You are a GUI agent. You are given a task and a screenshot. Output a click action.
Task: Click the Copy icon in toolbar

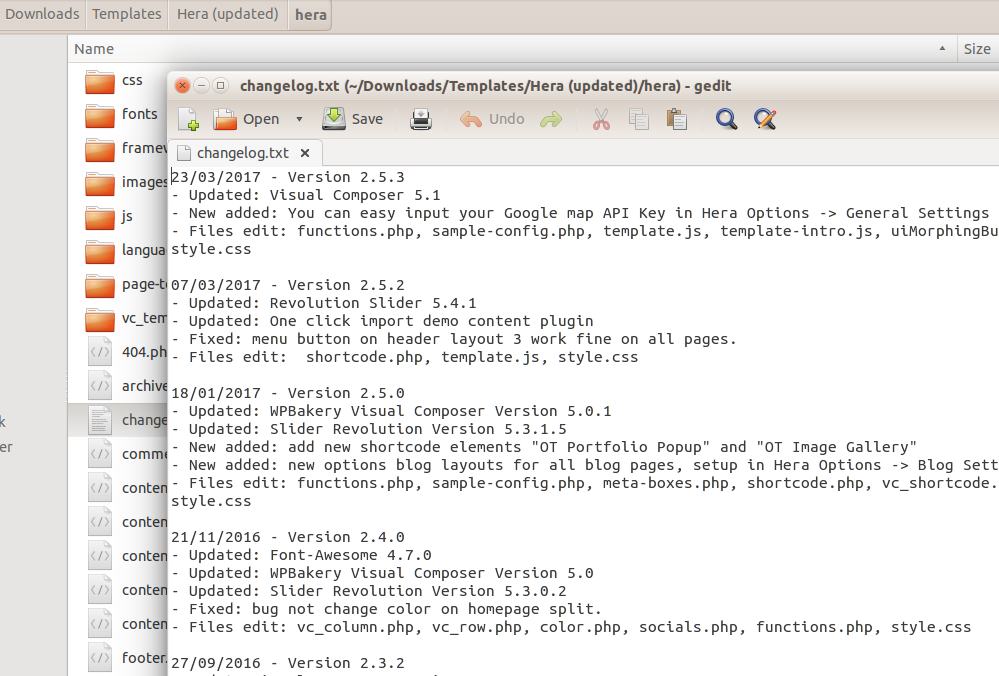pos(639,119)
